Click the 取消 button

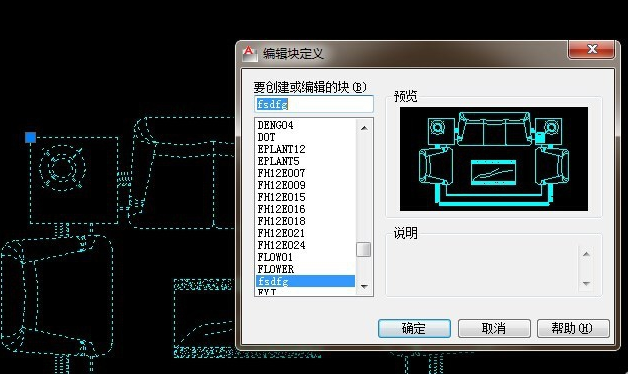point(494,328)
